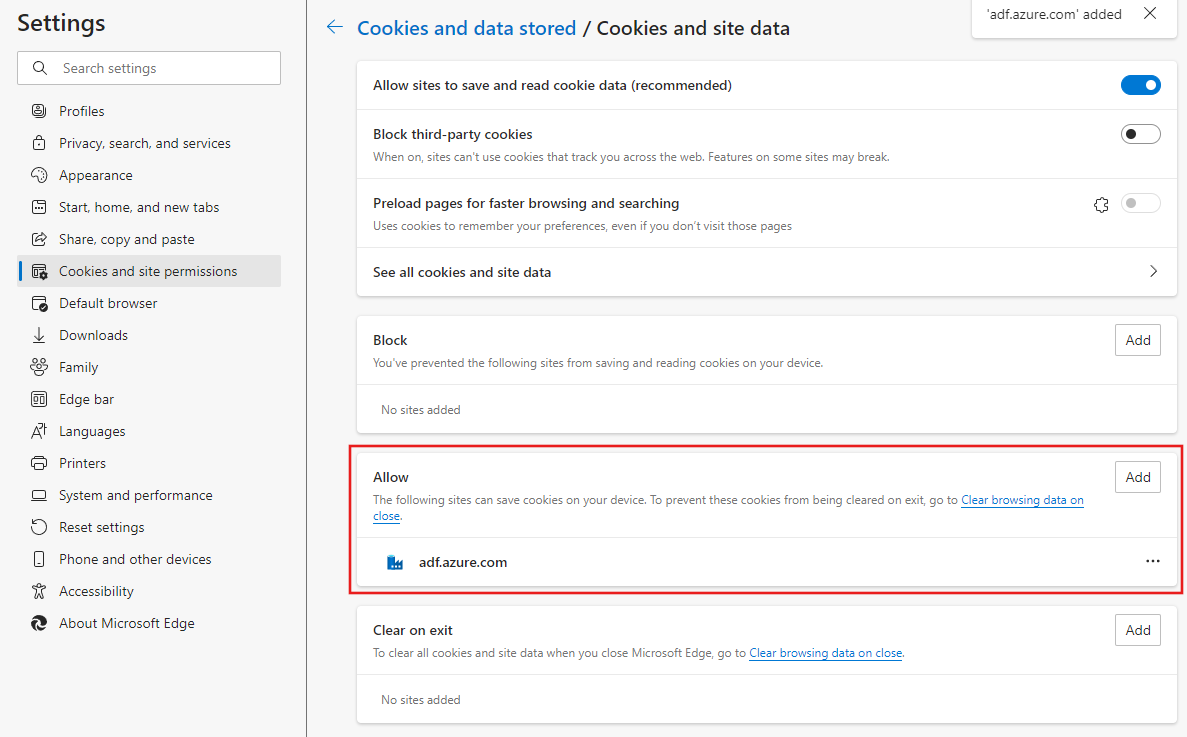Screen dimensions: 1187x737
Task: Toggle Preload pages for faster browsing
Action: click(1140, 204)
